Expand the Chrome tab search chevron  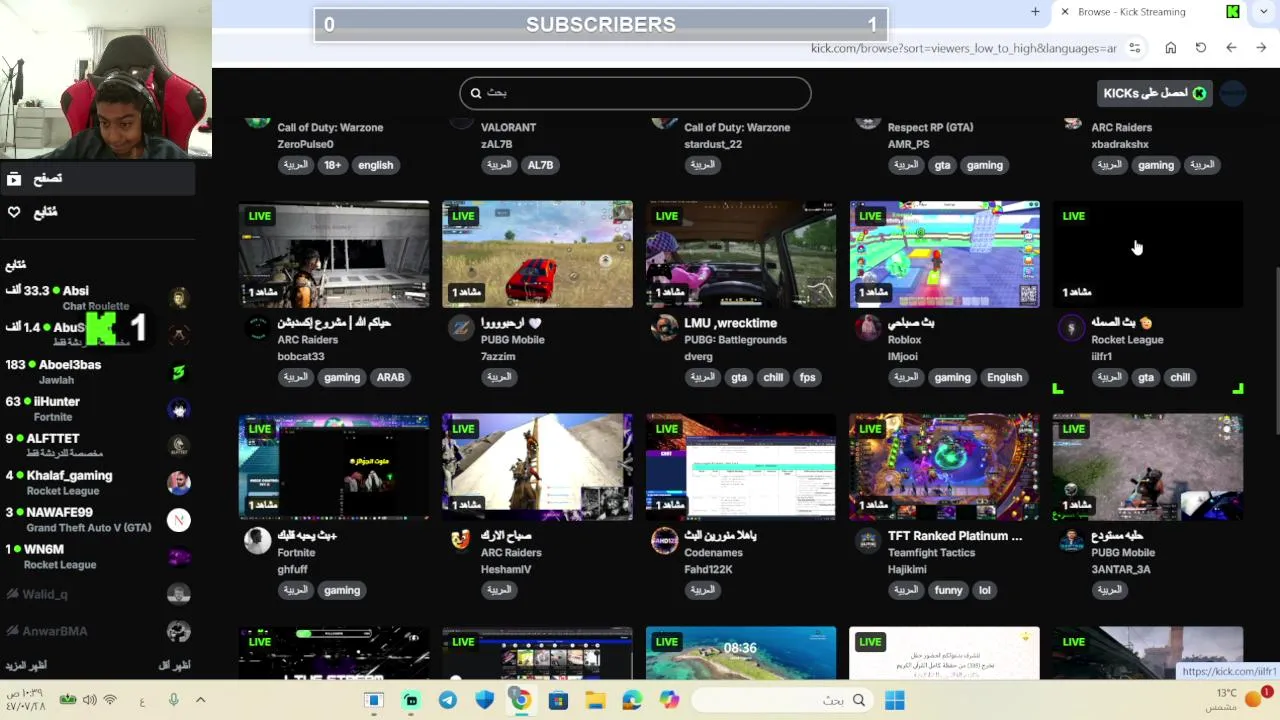coord(1263,12)
